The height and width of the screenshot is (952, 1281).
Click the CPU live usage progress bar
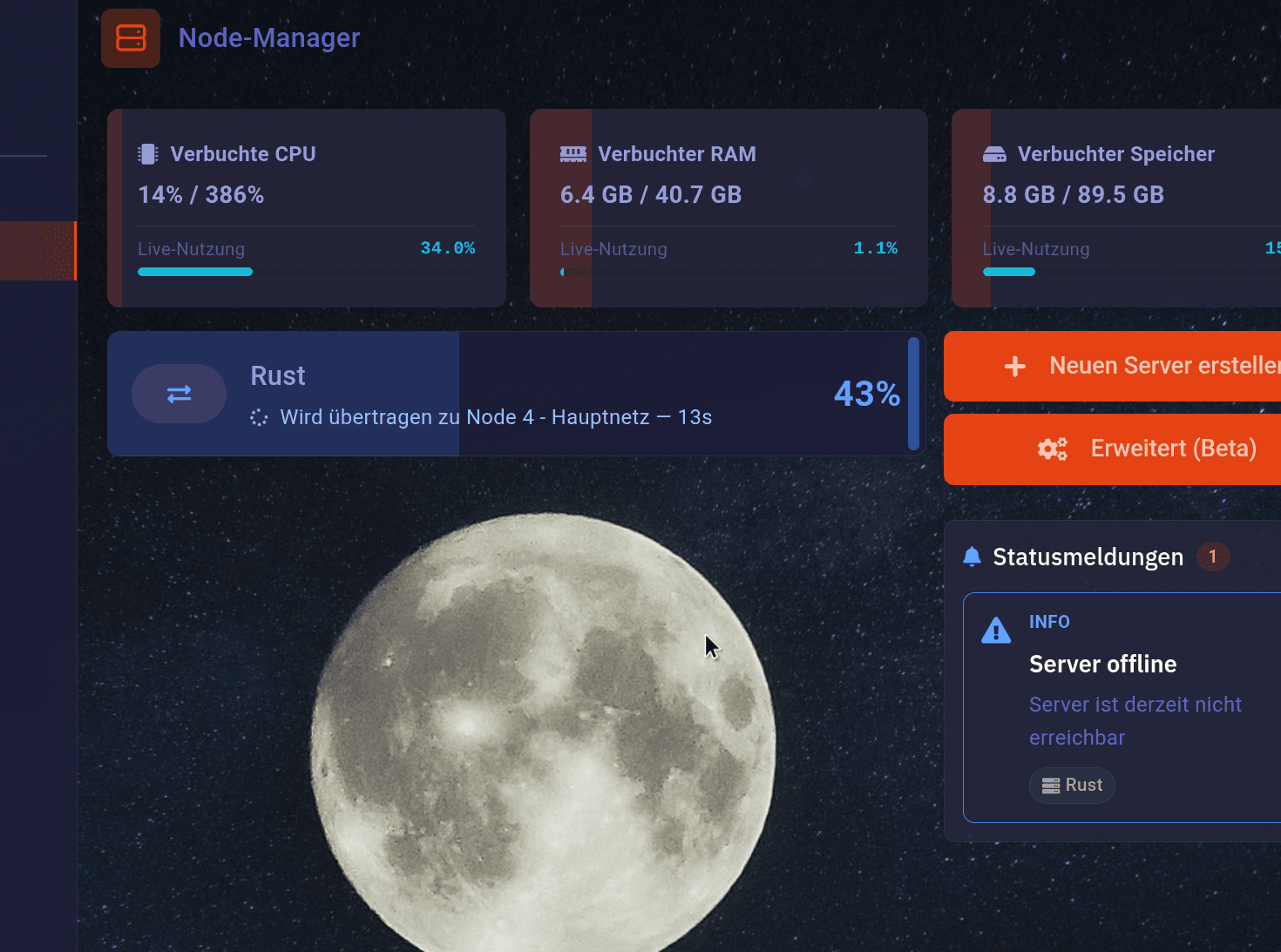307,272
